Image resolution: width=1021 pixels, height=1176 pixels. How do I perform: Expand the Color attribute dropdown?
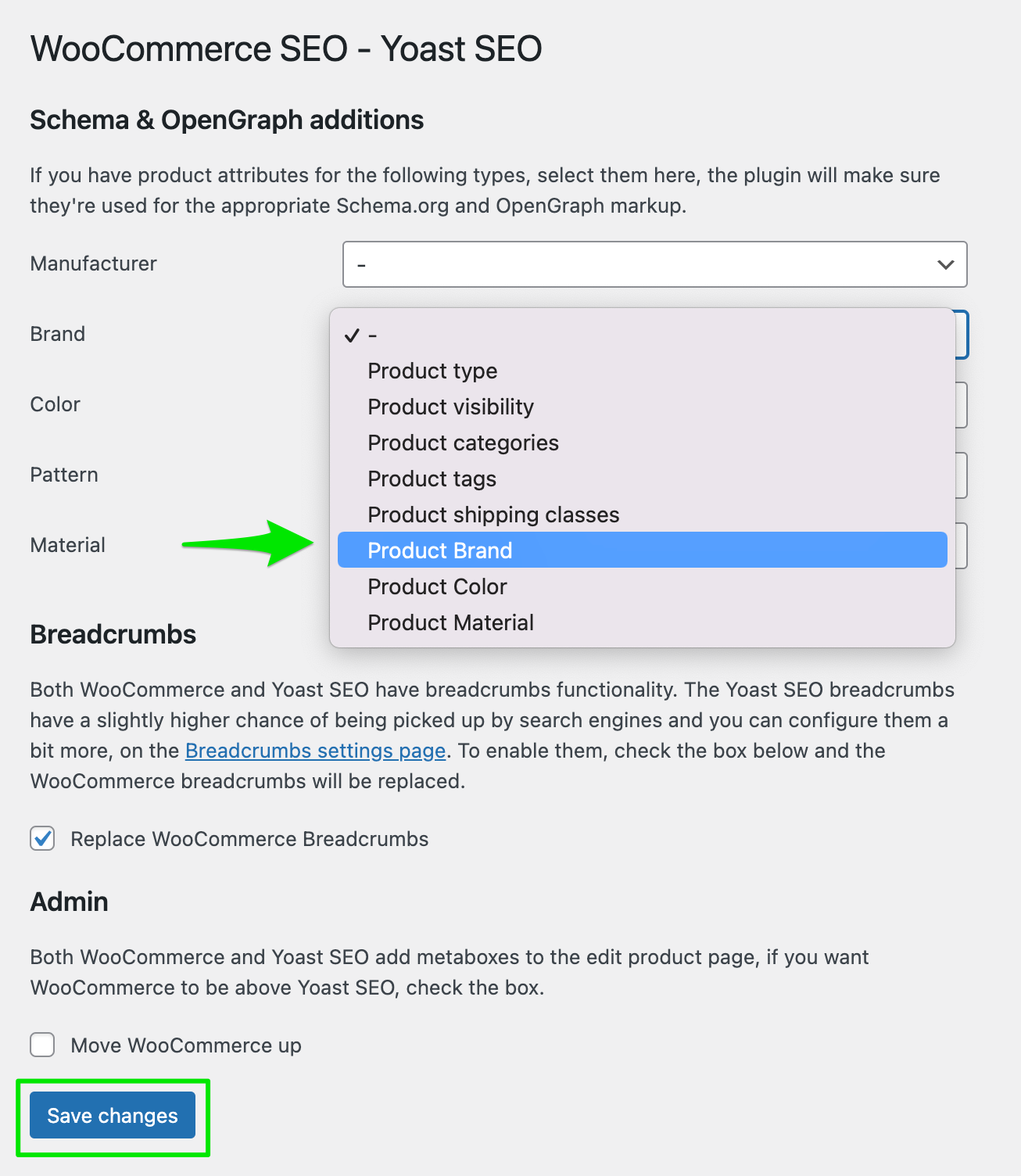click(x=962, y=404)
